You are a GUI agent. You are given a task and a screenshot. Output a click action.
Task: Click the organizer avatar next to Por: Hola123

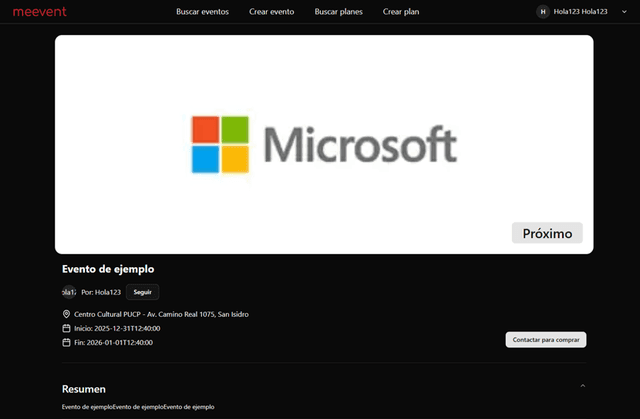point(69,292)
